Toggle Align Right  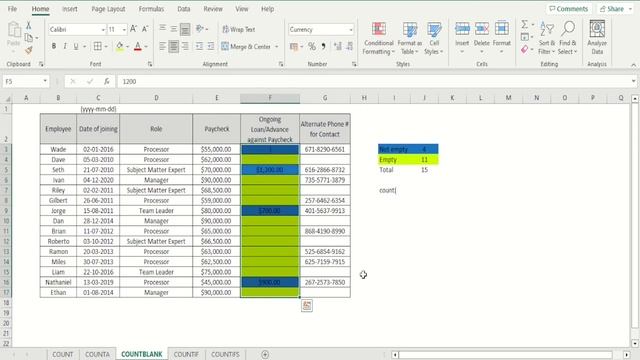185,47
